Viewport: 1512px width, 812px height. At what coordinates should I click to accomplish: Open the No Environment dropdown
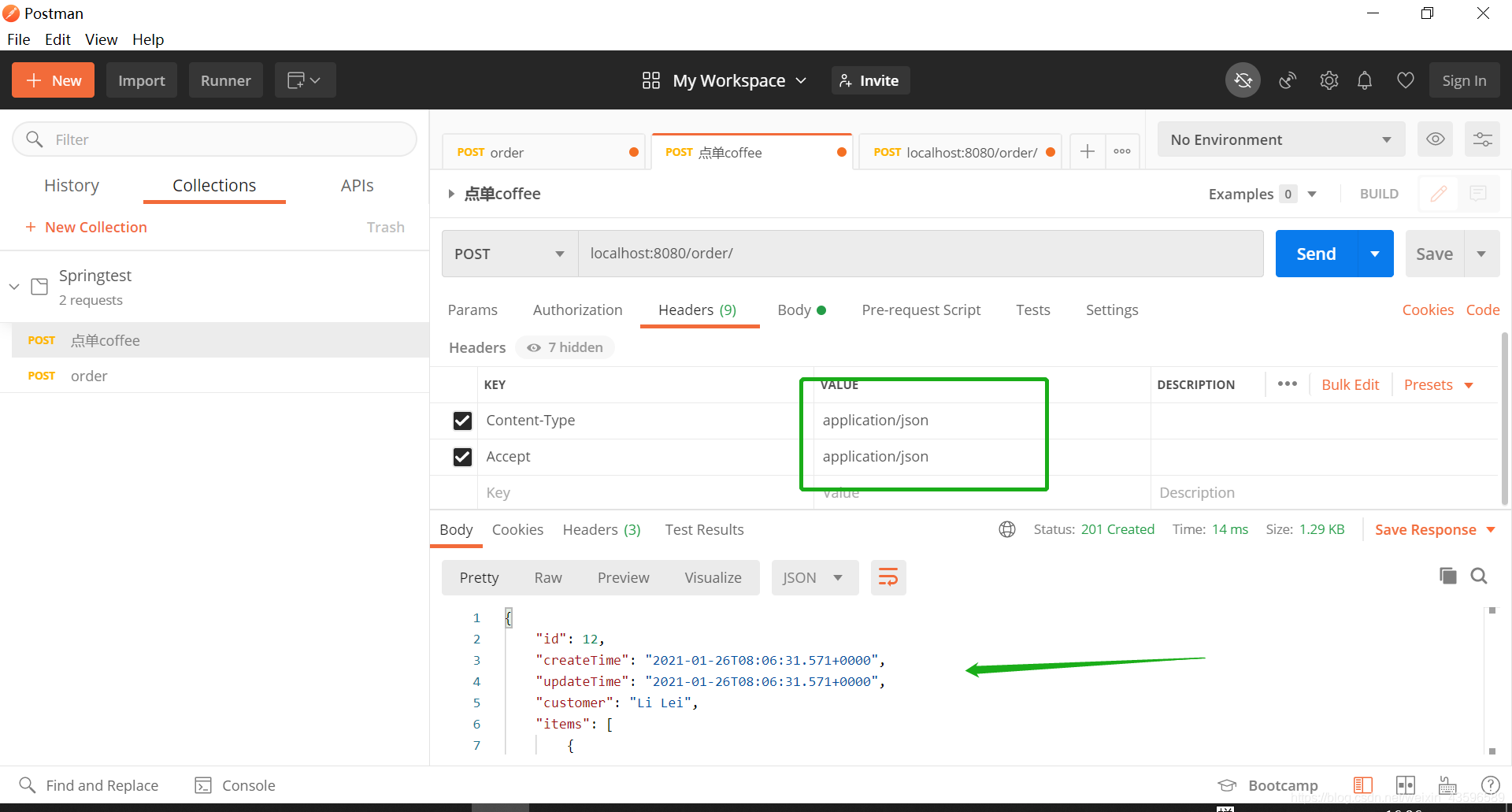1281,139
